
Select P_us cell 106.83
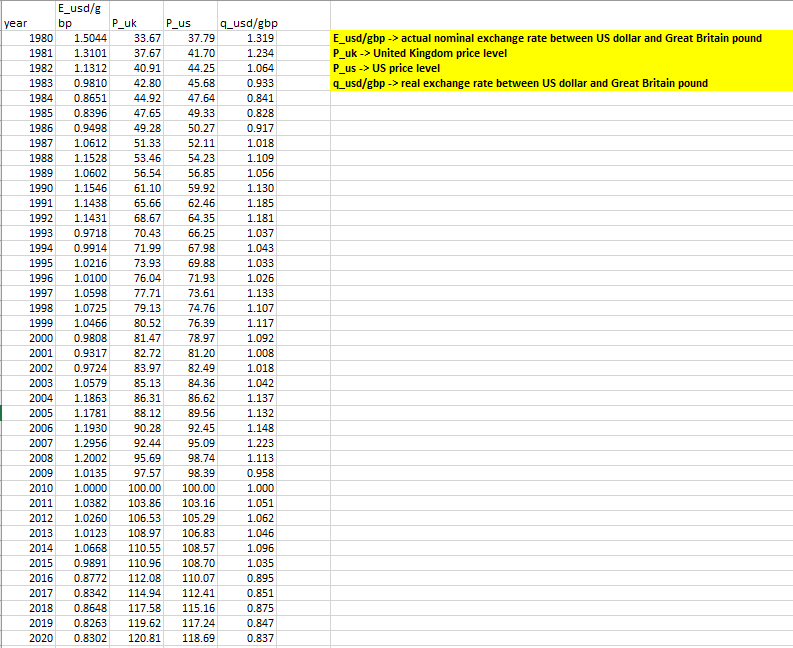click(191, 533)
